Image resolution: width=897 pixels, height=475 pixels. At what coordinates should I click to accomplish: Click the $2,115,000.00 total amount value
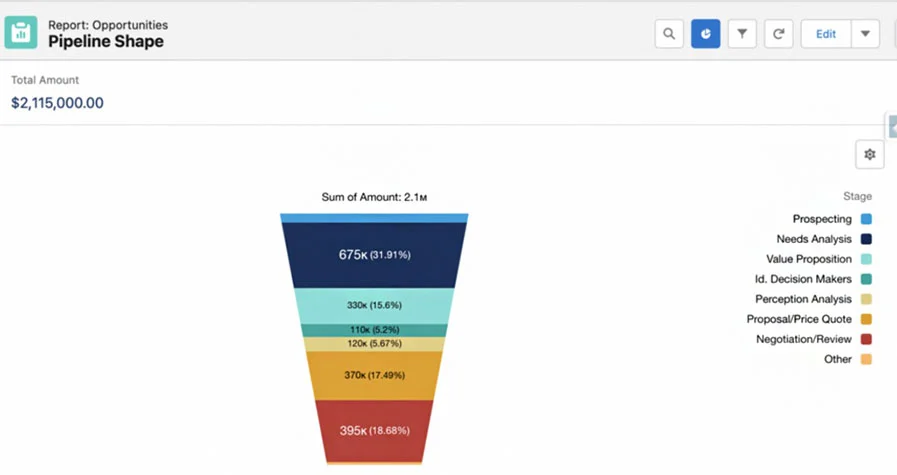click(57, 103)
